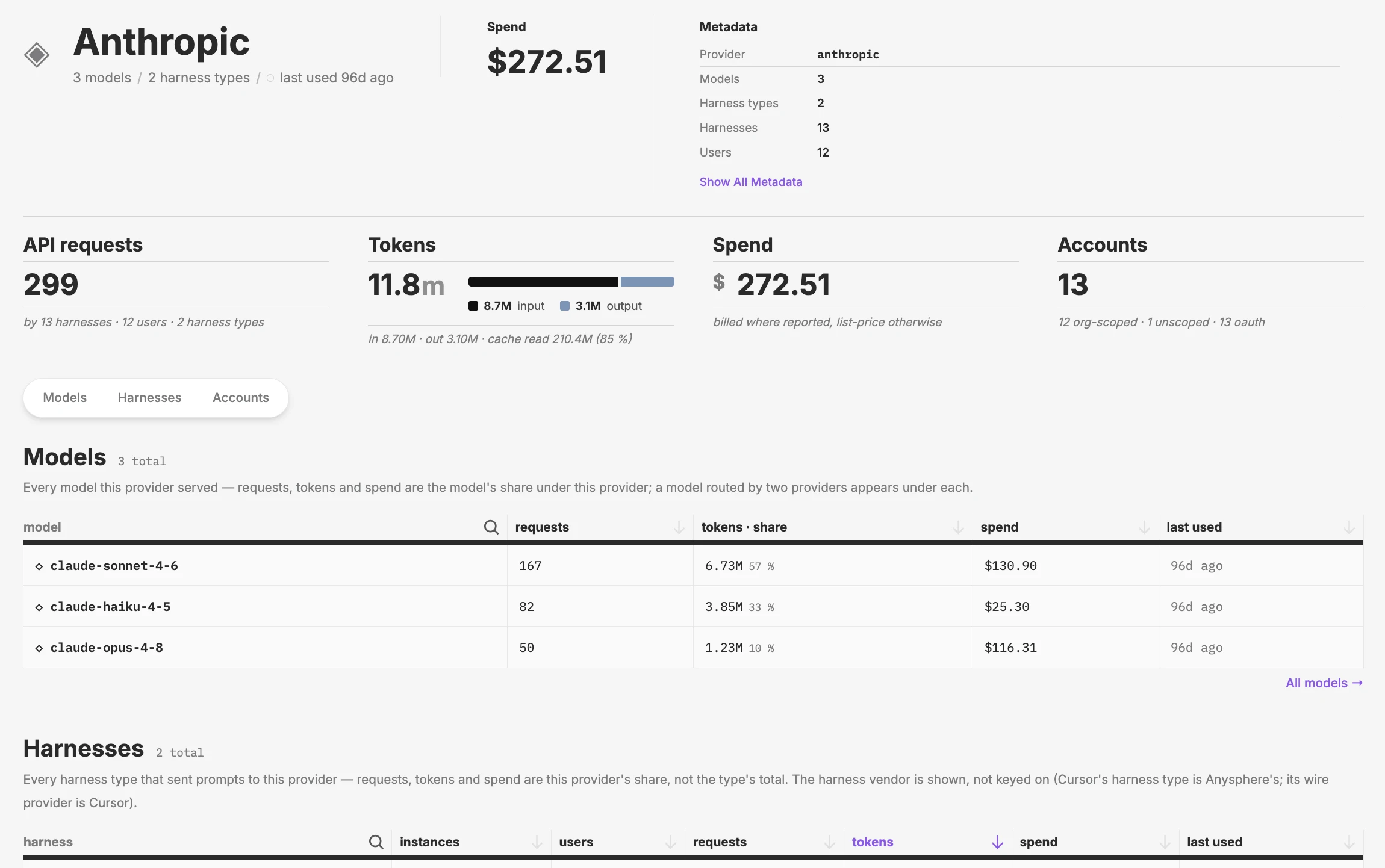The image size is (1385, 868).
Task: Click the 82 requests cell
Action: pyautogui.click(x=600, y=606)
